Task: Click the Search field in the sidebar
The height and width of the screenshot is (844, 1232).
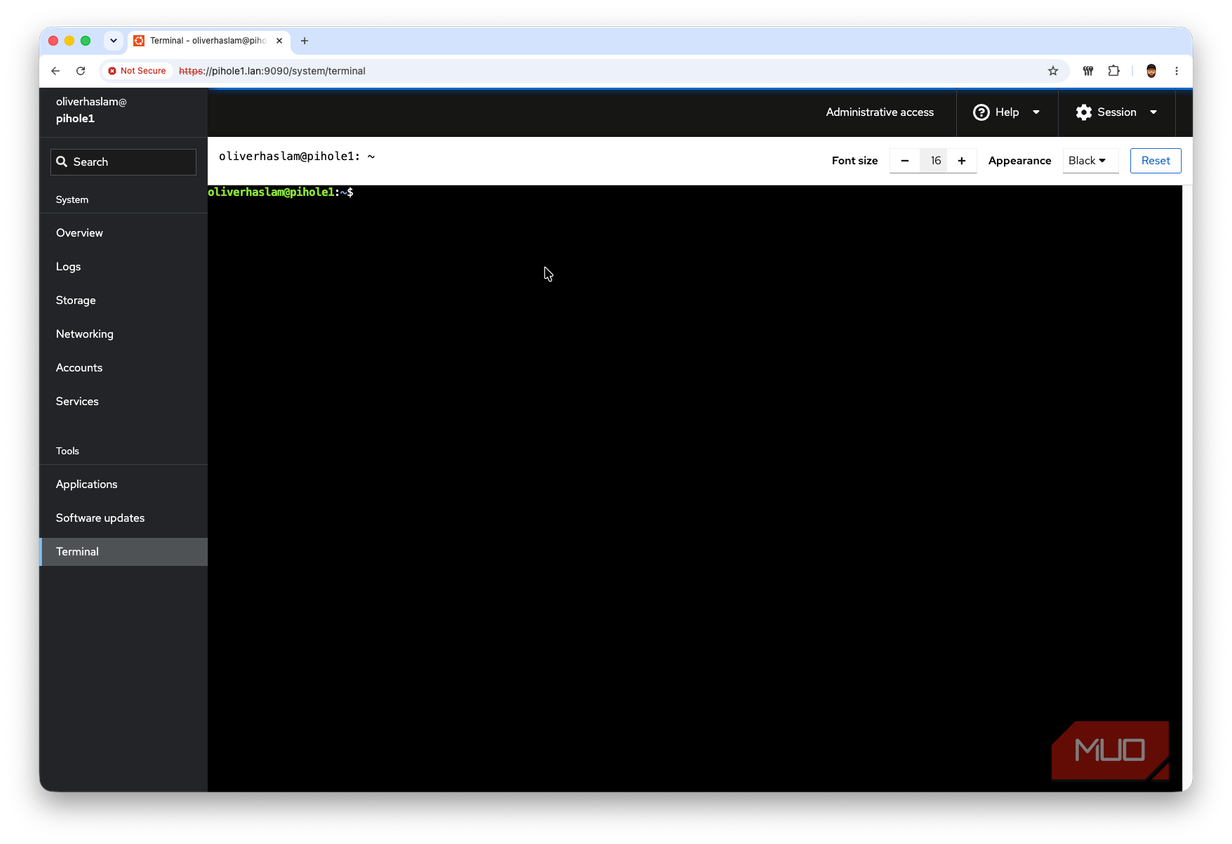Action: [x=123, y=162]
